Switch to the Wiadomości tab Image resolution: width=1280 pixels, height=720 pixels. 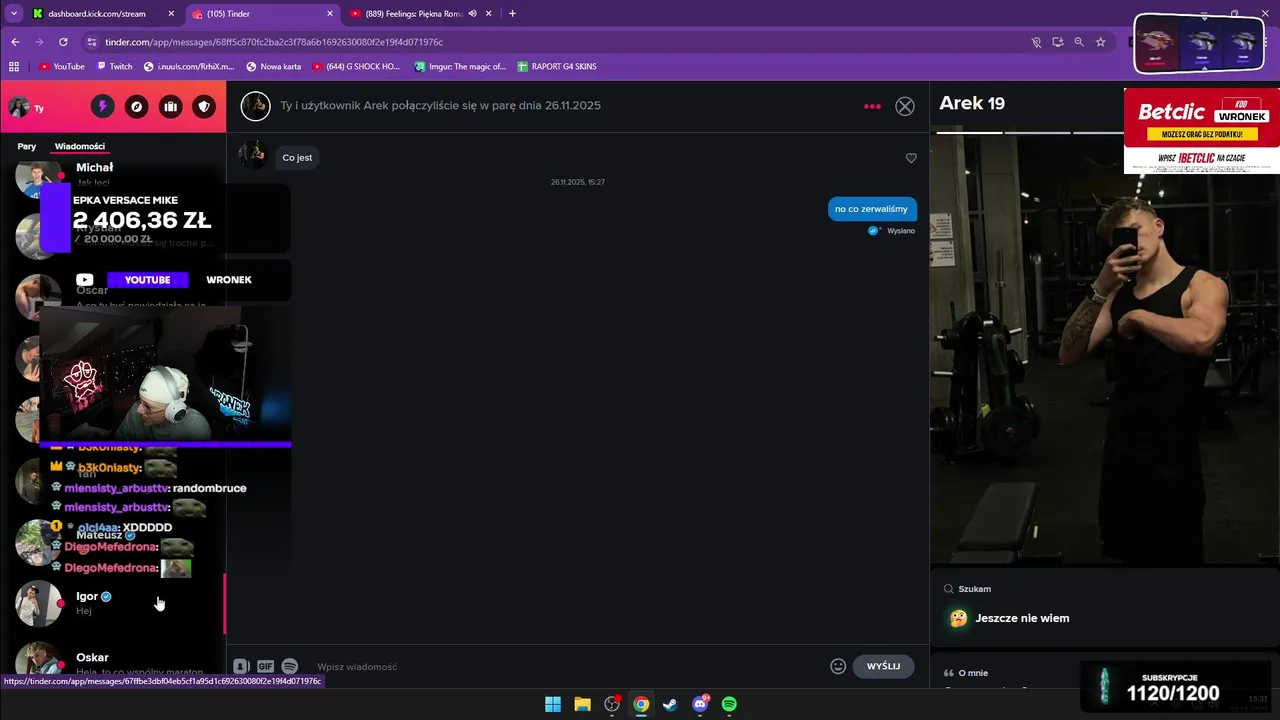click(x=80, y=146)
